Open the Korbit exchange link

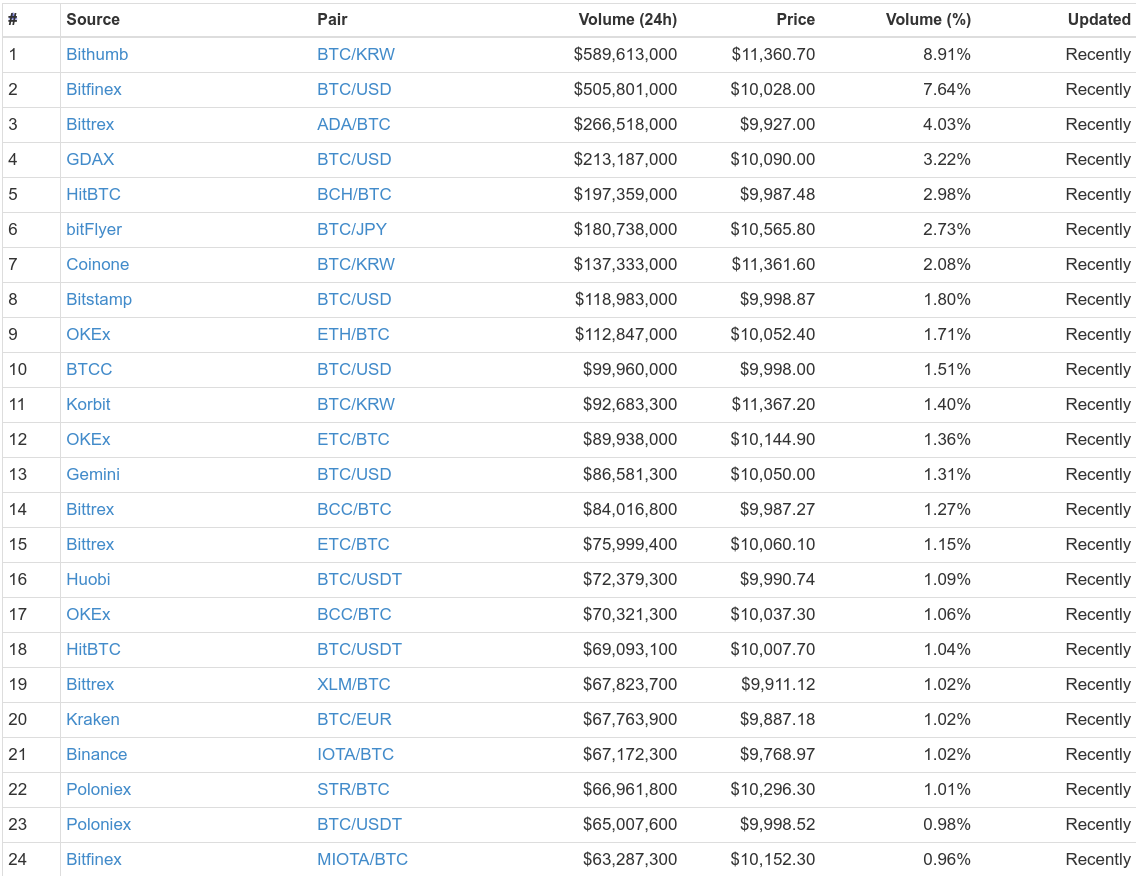click(x=88, y=405)
